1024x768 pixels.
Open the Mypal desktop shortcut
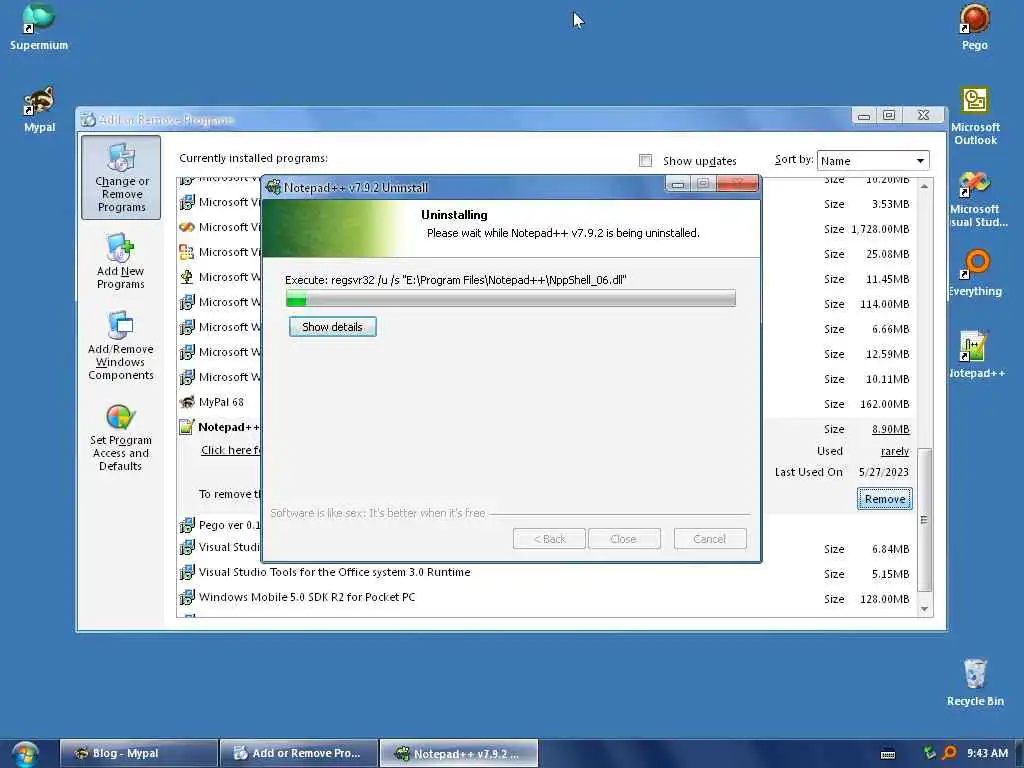coord(39,109)
